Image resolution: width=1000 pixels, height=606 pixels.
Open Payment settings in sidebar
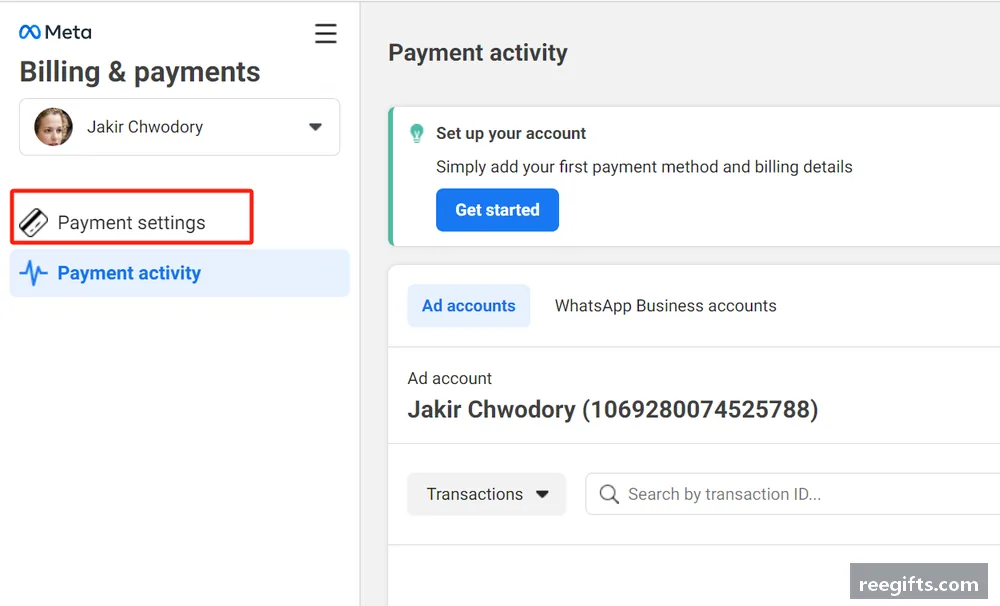pos(131,223)
